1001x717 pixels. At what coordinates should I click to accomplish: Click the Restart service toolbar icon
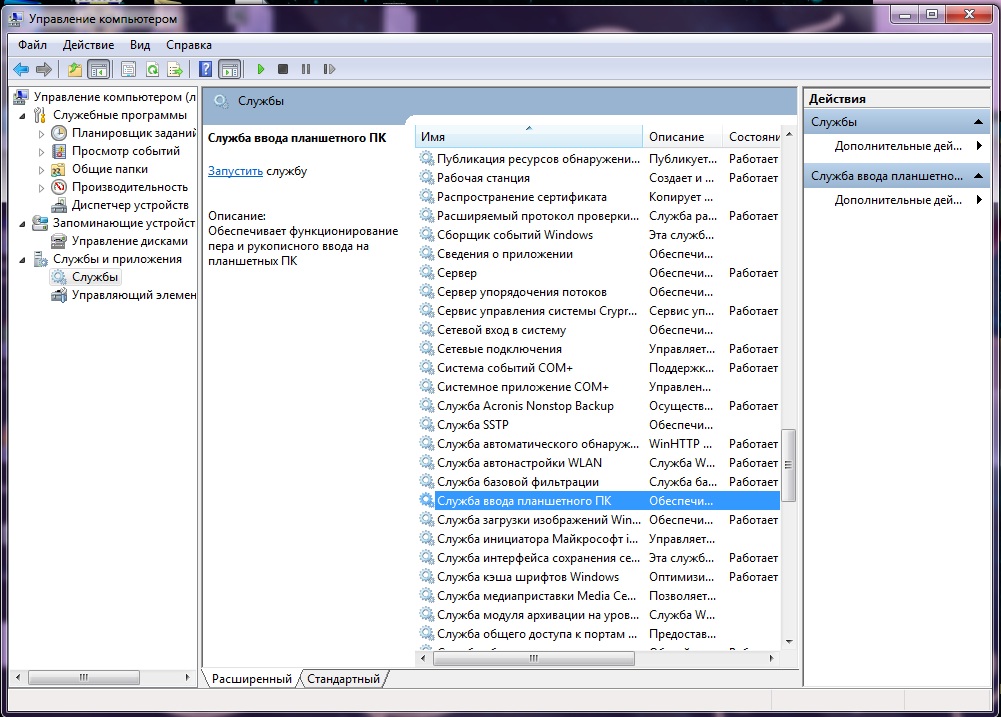[x=328, y=69]
